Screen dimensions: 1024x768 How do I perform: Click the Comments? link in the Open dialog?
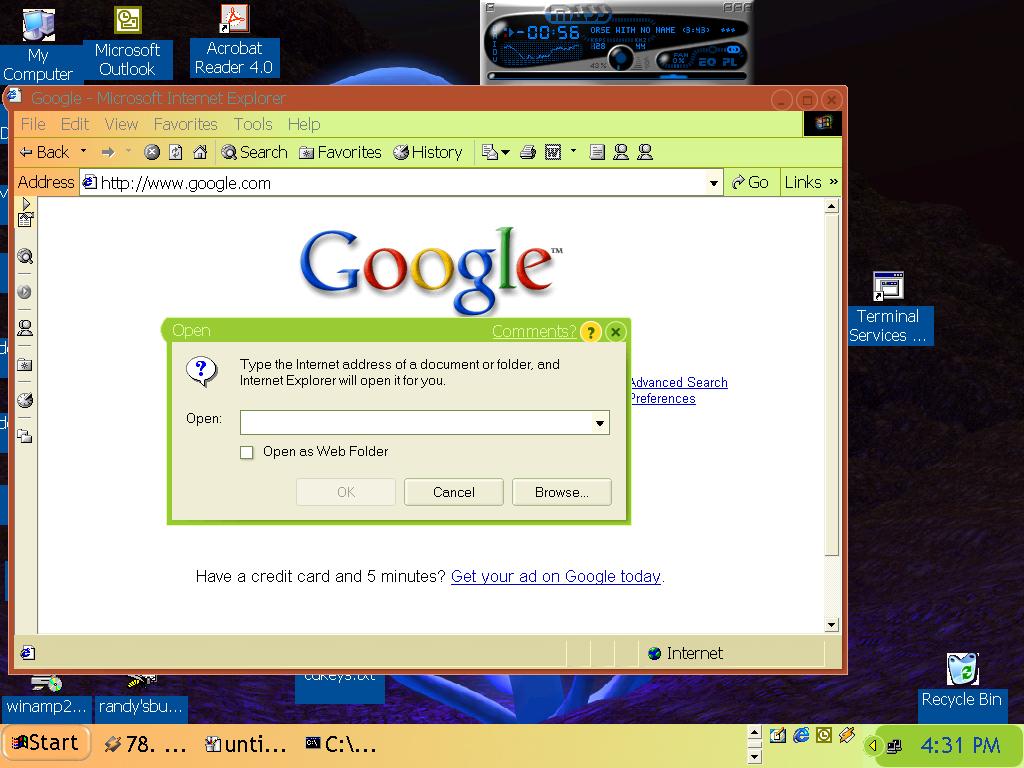click(534, 332)
